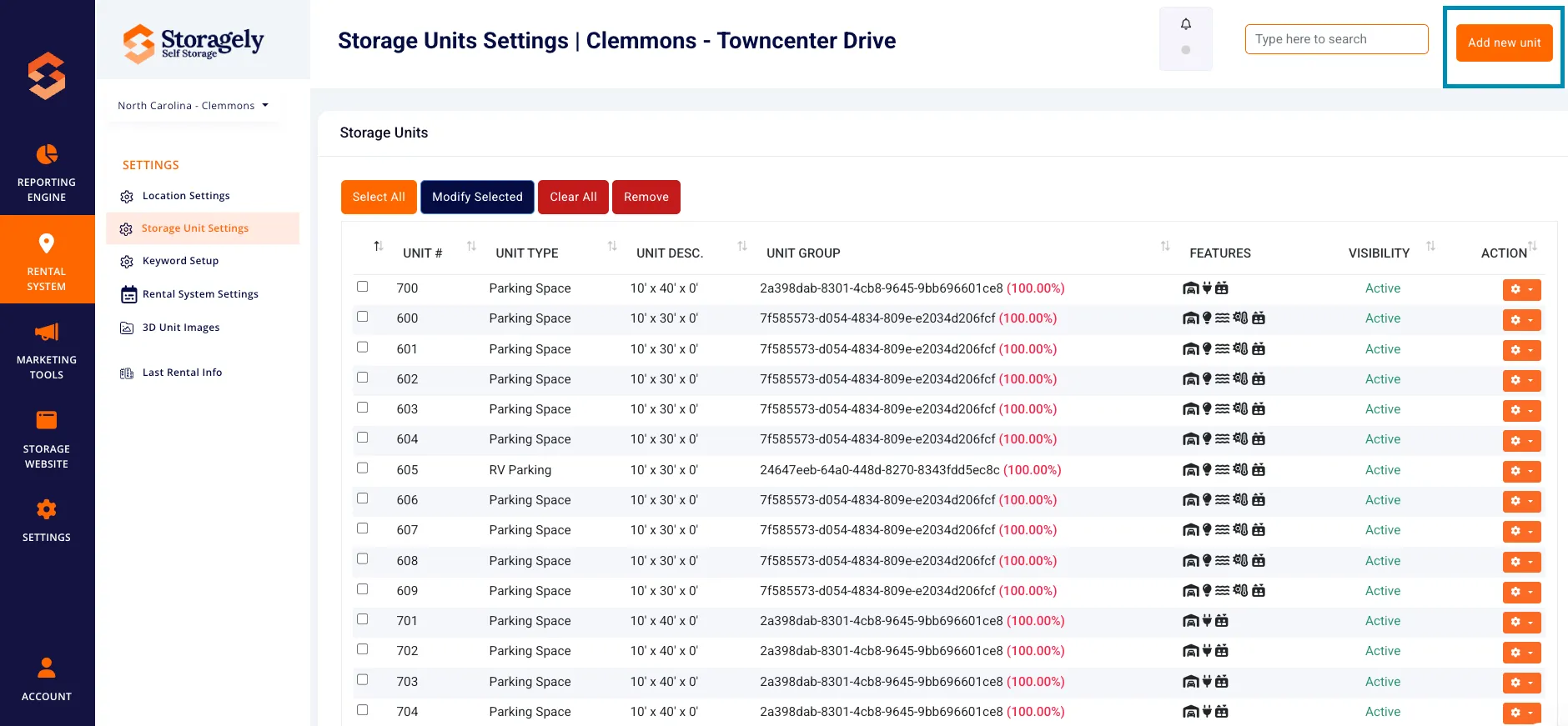
Task: Sort by Unit Desc. column arrows
Action: (742, 246)
